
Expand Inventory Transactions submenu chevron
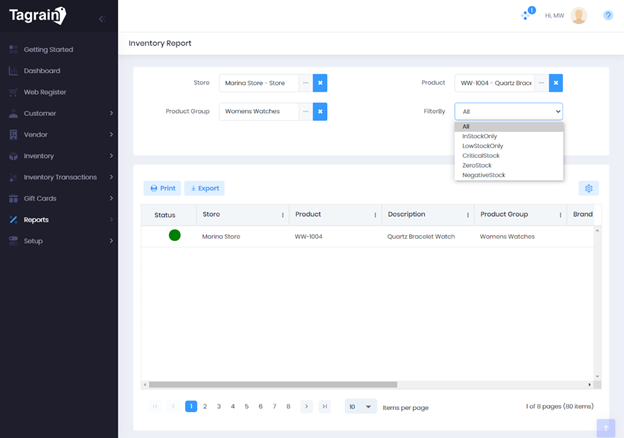111,177
